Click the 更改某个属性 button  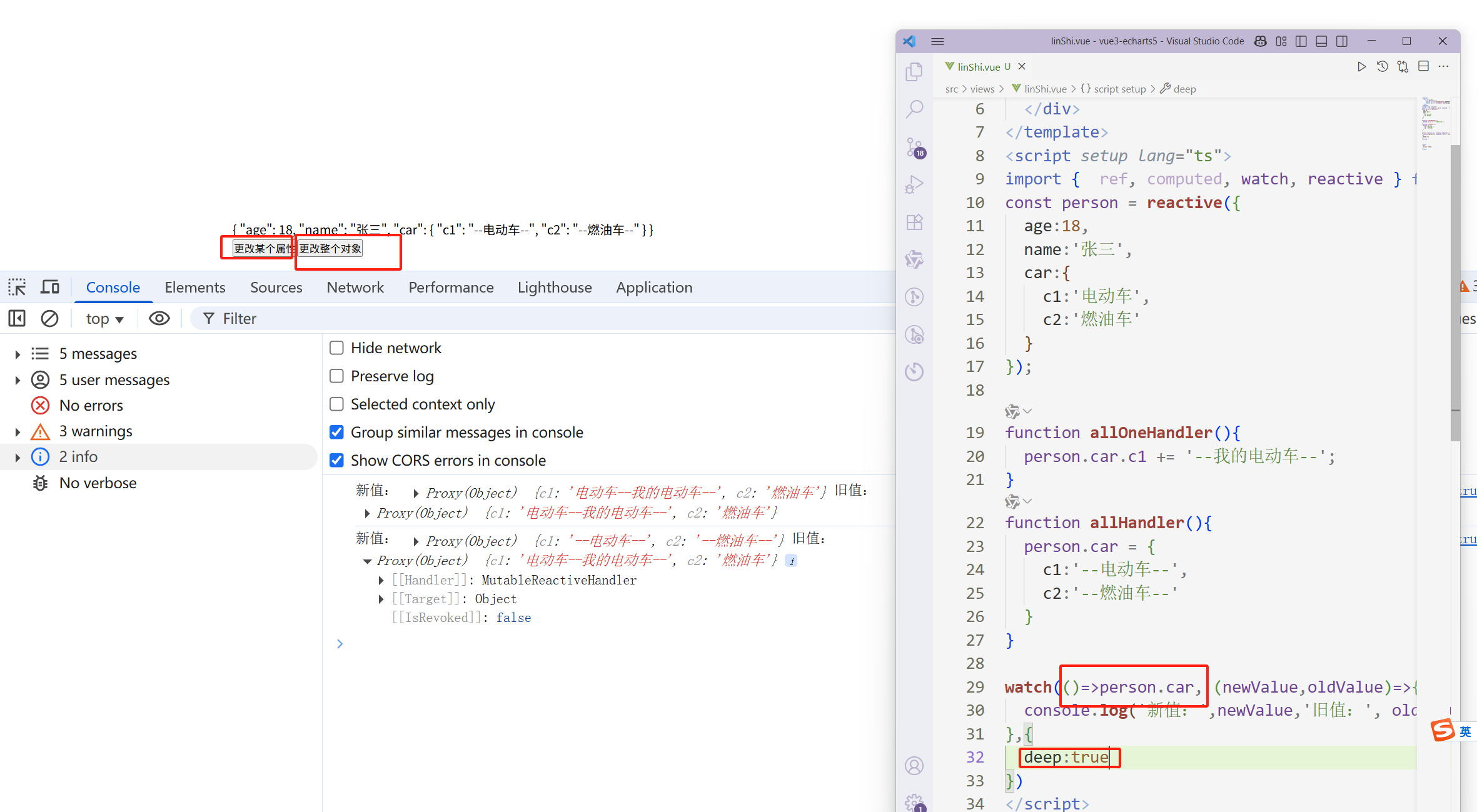tap(262, 249)
